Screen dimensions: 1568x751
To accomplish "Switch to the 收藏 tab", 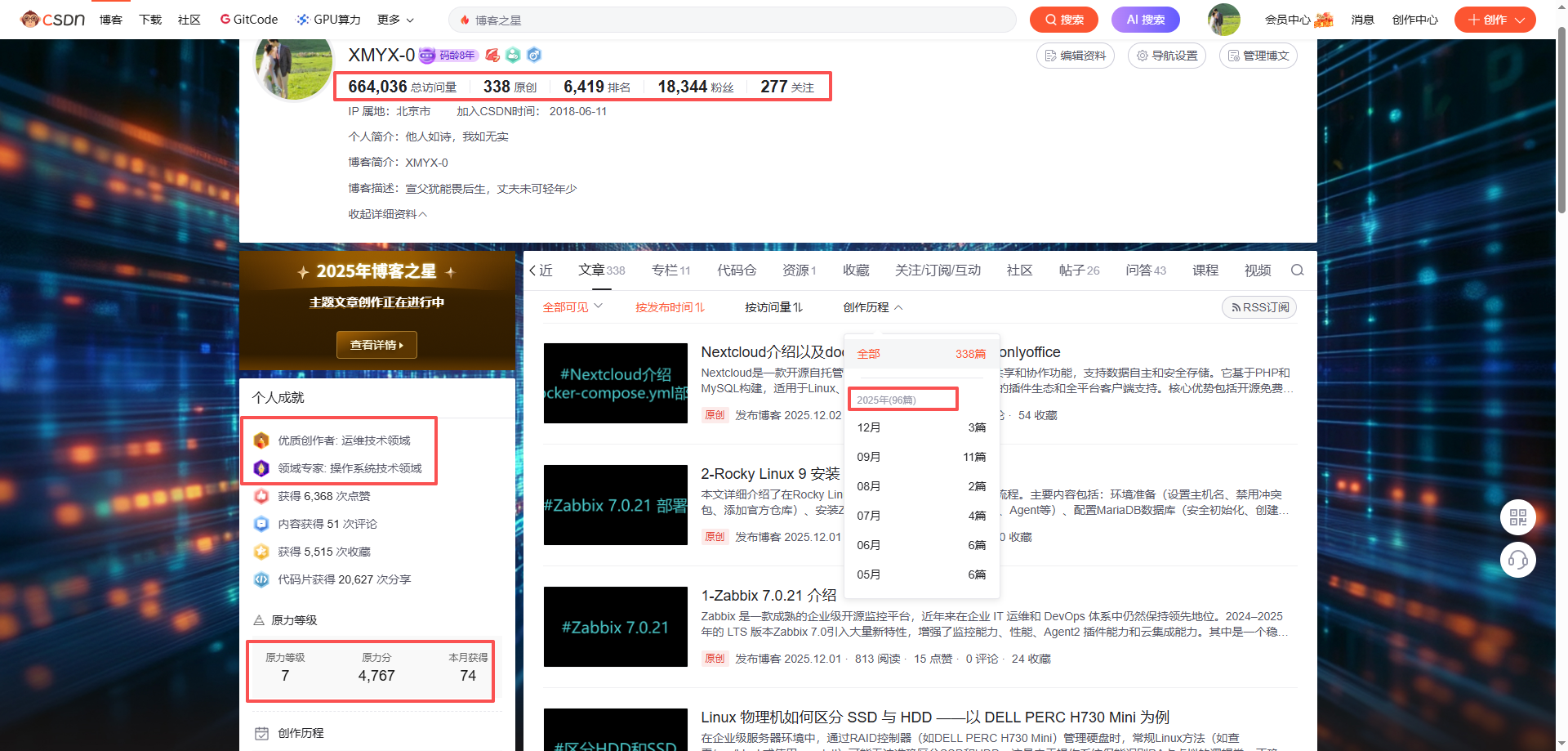I will point(856,270).
